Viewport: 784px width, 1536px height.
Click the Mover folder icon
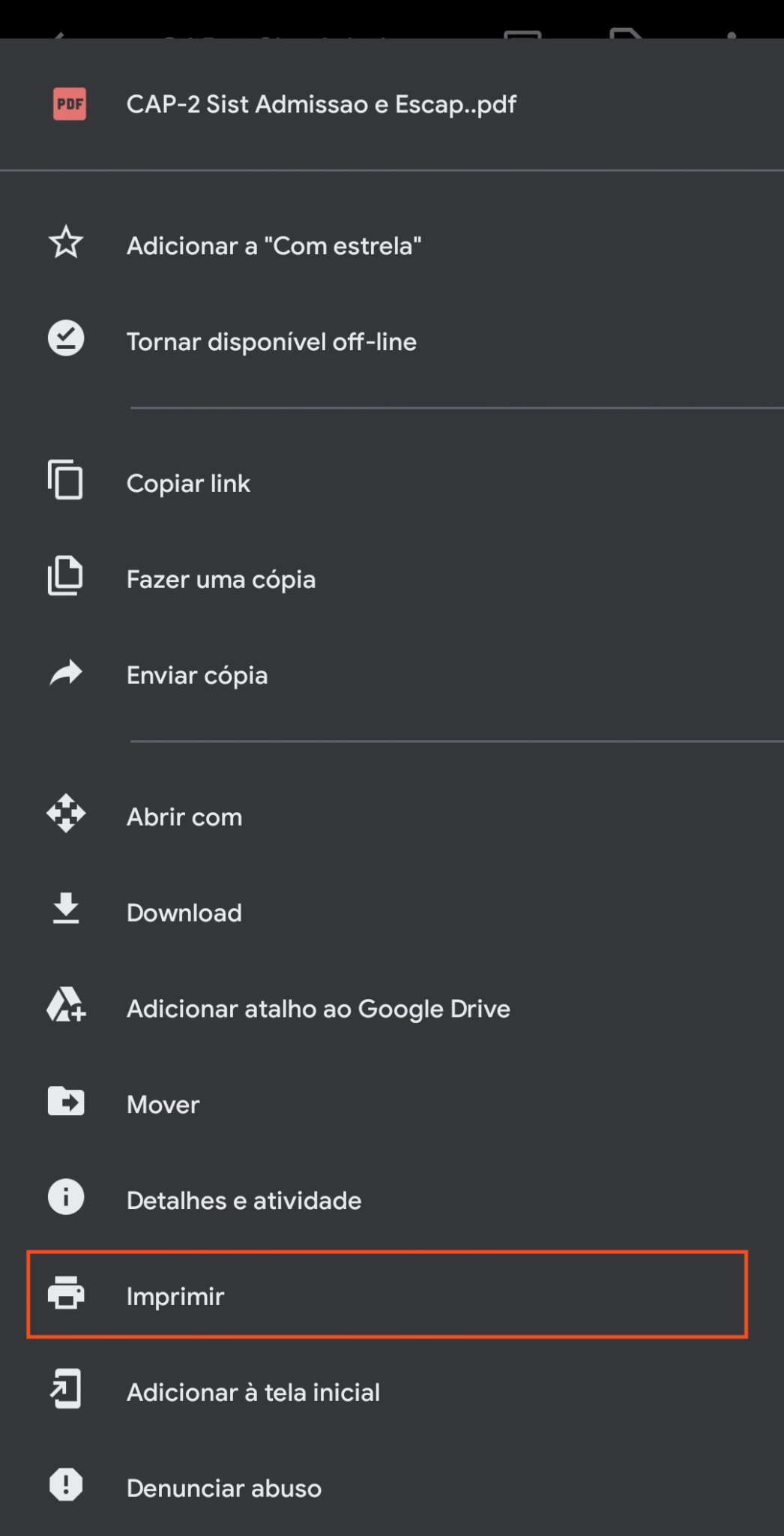[x=66, y=1102]
